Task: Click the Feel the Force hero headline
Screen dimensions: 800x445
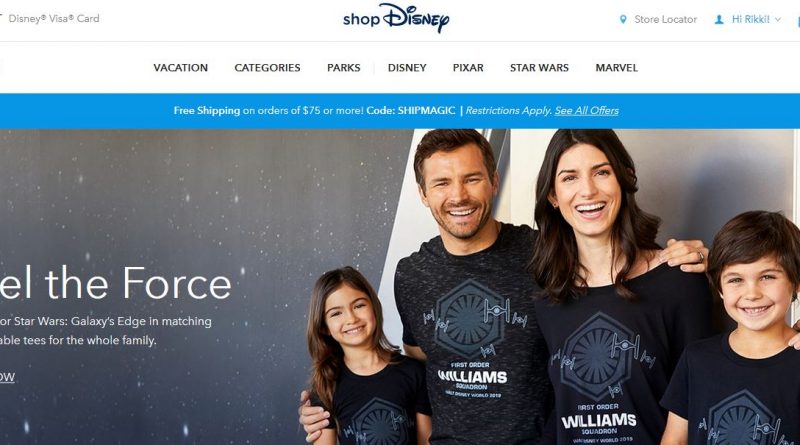Action: click(x=116, y=283)
